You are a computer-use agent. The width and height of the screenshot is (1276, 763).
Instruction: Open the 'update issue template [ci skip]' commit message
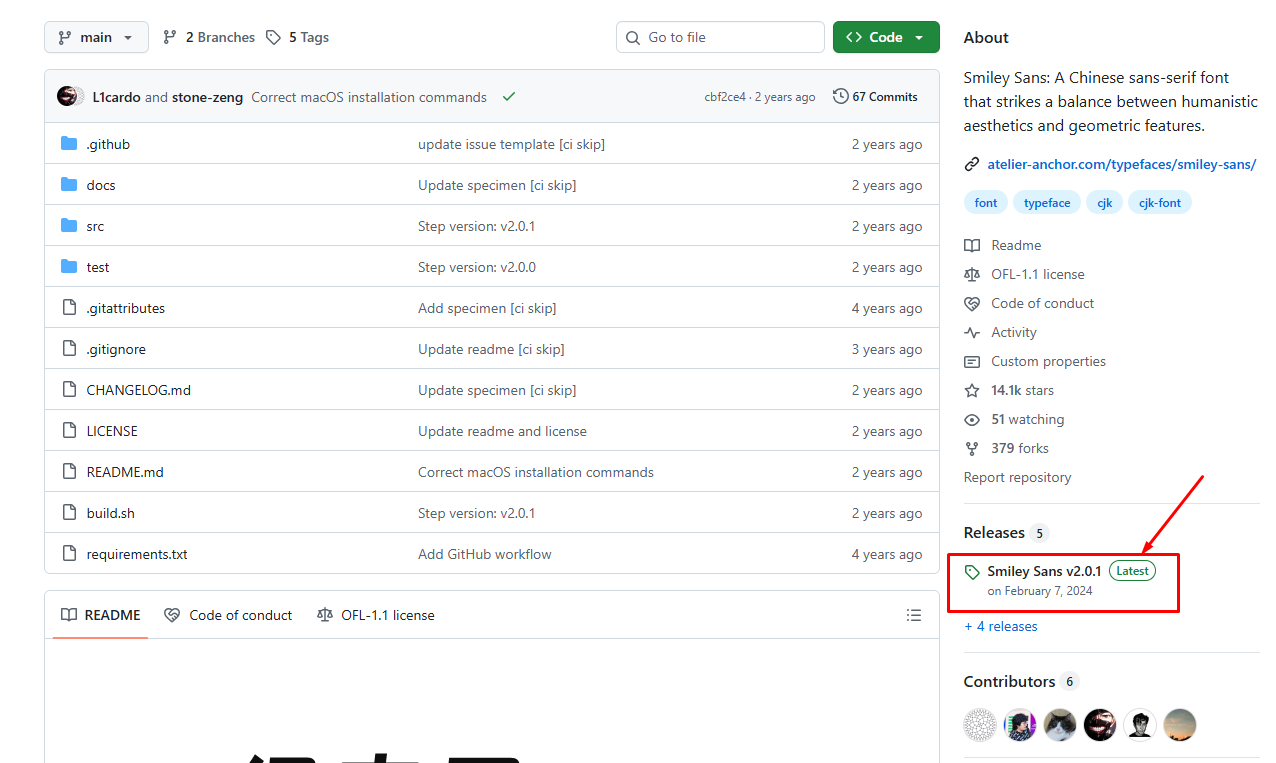tap(511, 144)
